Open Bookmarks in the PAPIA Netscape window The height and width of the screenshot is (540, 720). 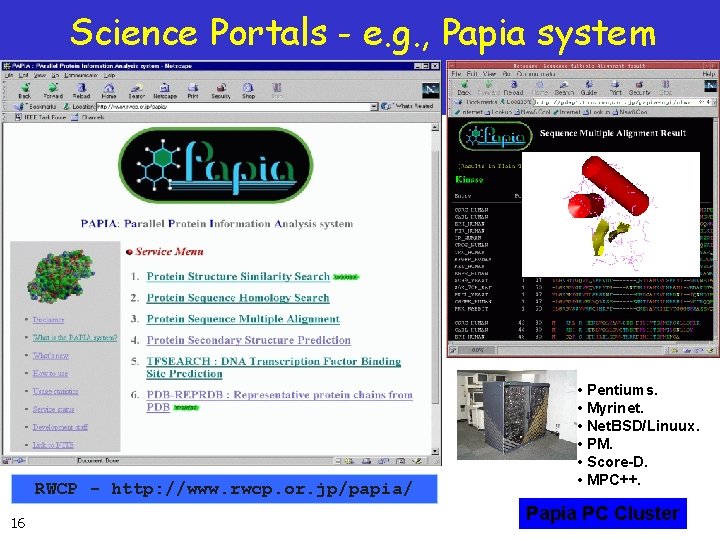coord(35,107)
